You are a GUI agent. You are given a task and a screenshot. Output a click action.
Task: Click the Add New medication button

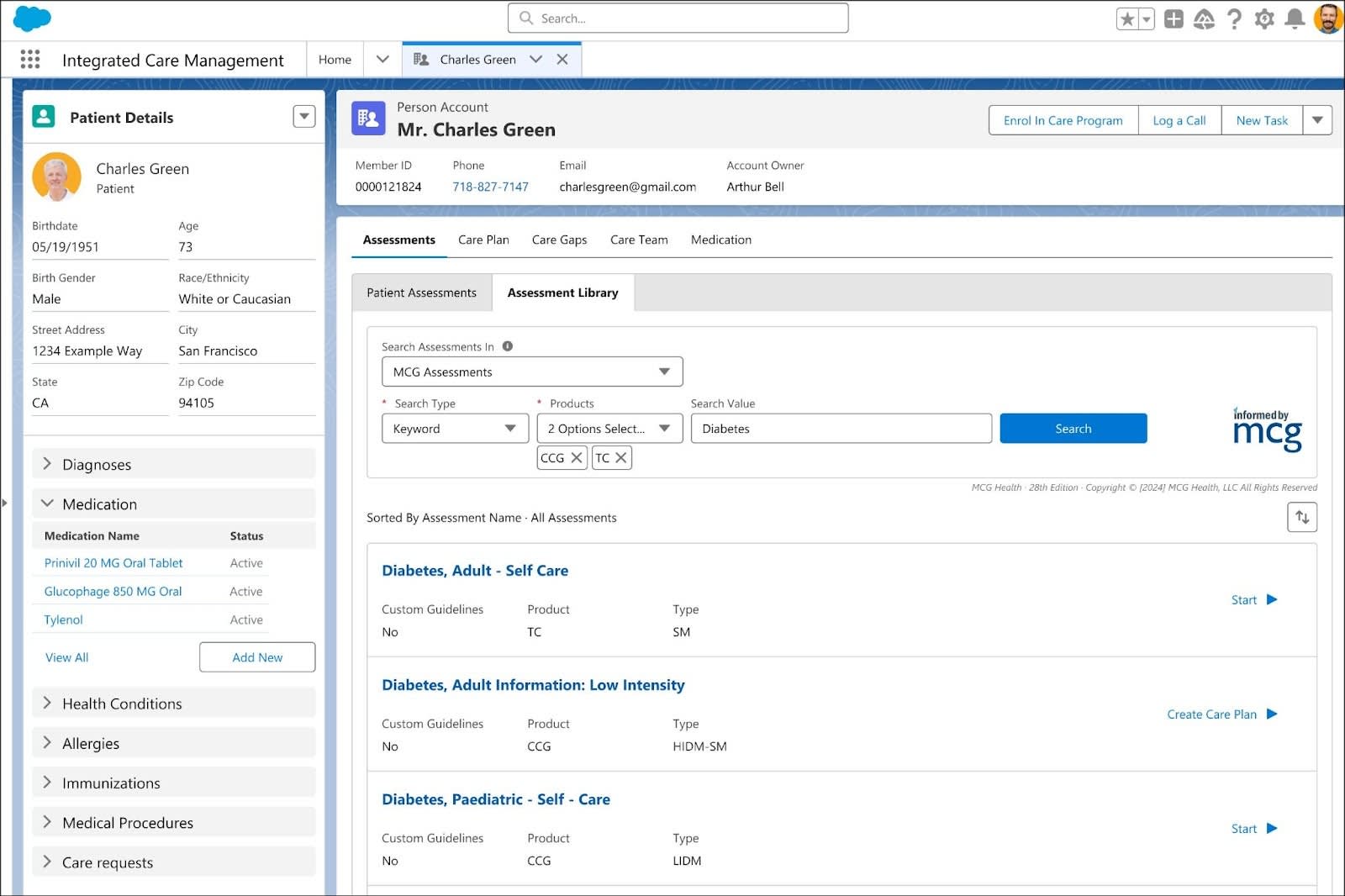[257, 657]
